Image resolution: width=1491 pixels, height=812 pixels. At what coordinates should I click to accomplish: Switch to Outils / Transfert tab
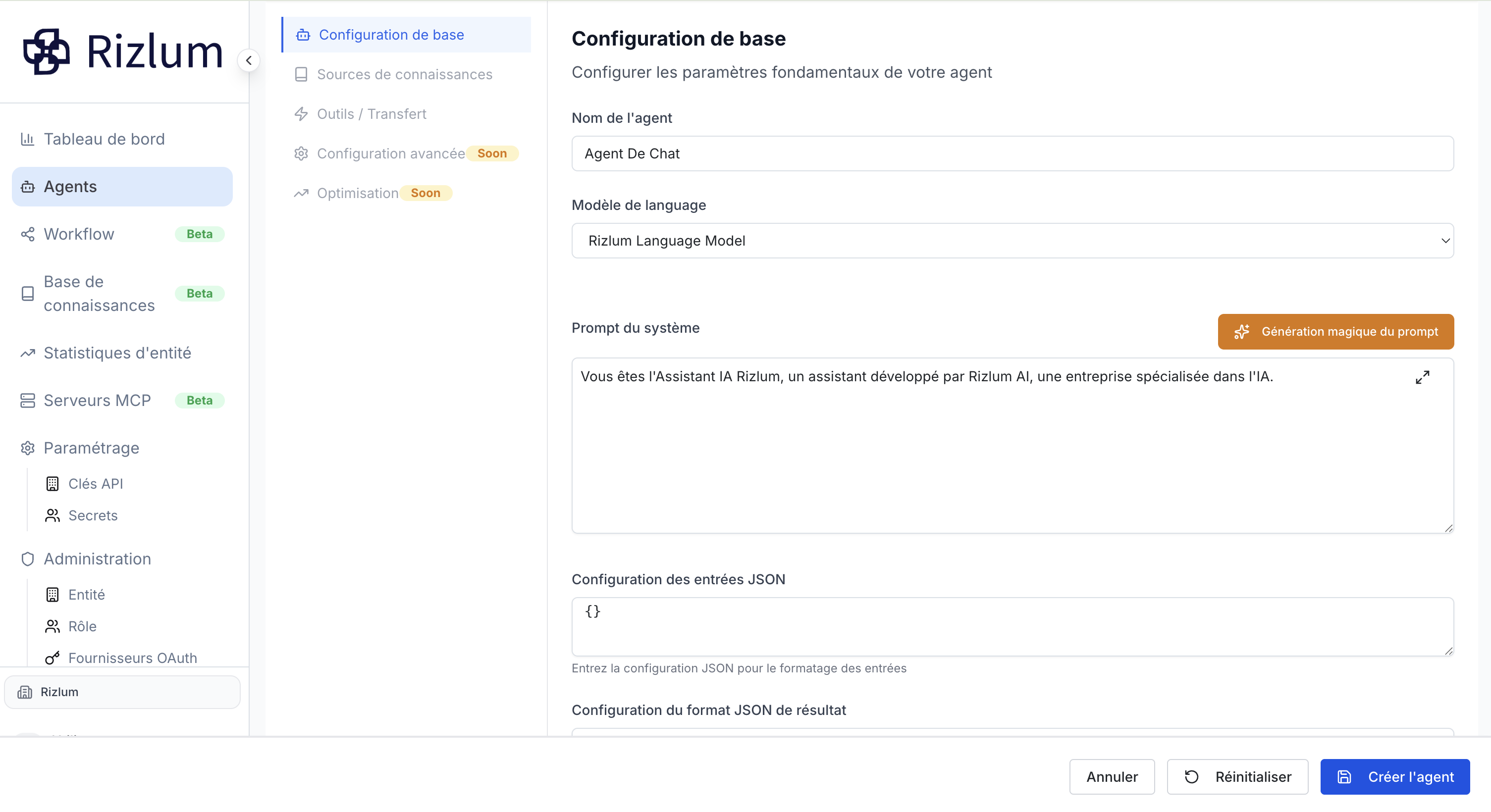coord(406,114)
